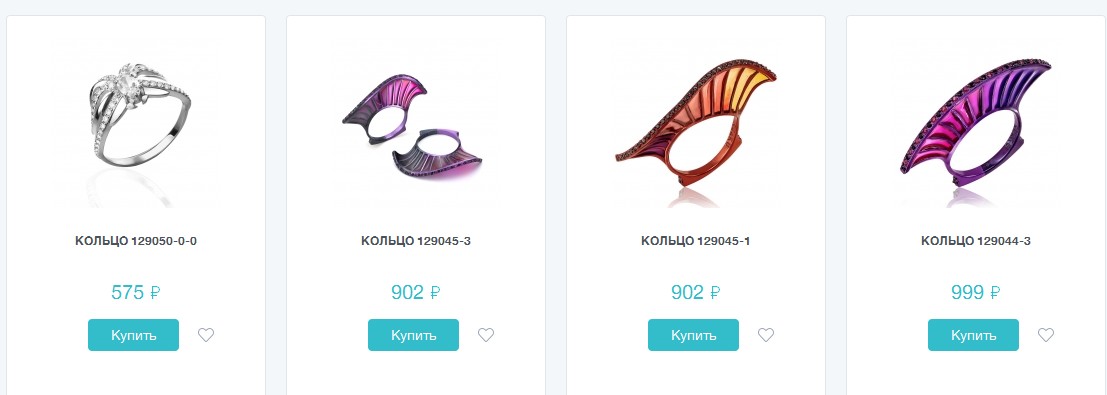
Task: Buy ring 129050-0-0 with Купить button
Action: (x=133, y=335)
